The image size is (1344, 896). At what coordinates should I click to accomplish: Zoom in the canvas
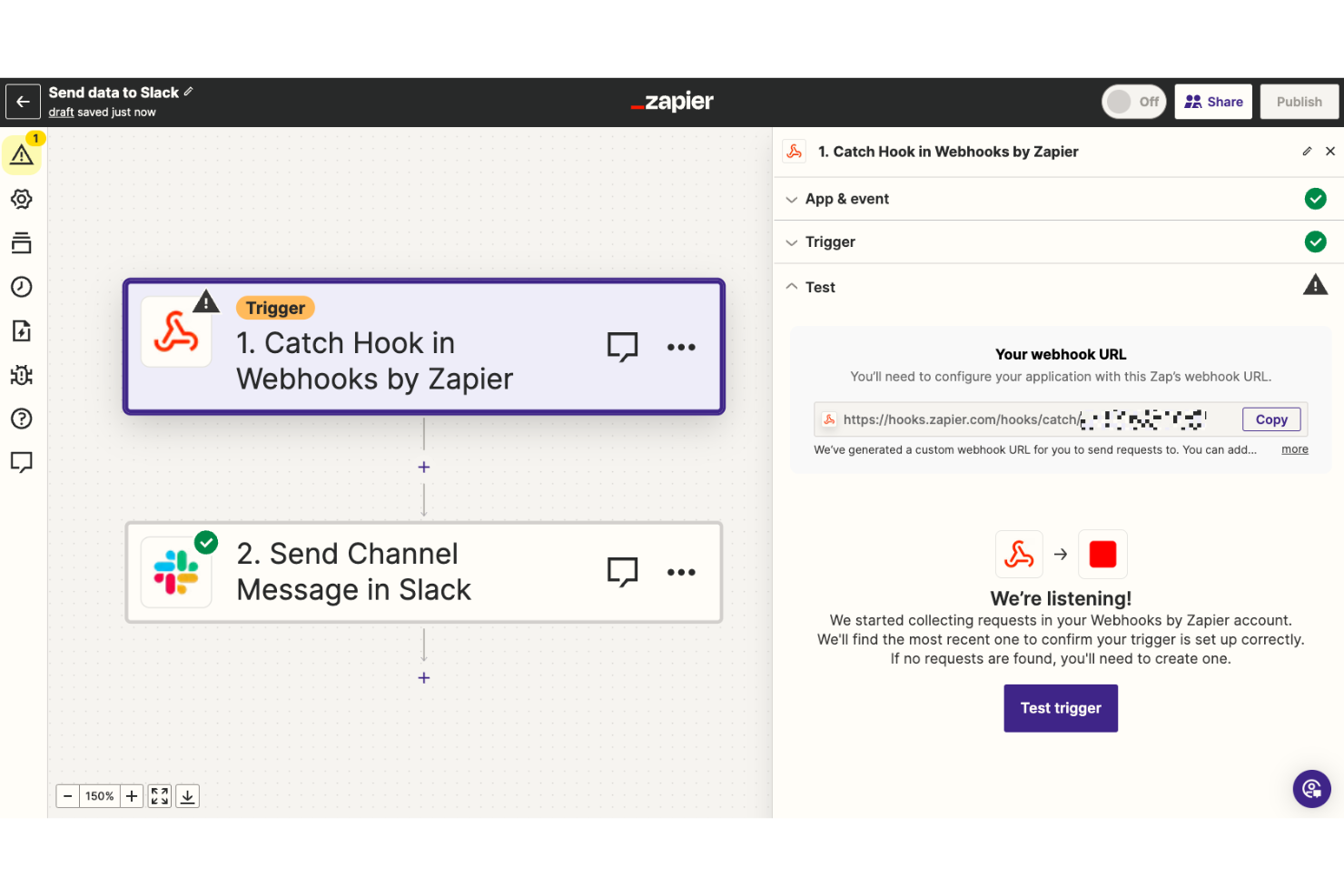132,796
